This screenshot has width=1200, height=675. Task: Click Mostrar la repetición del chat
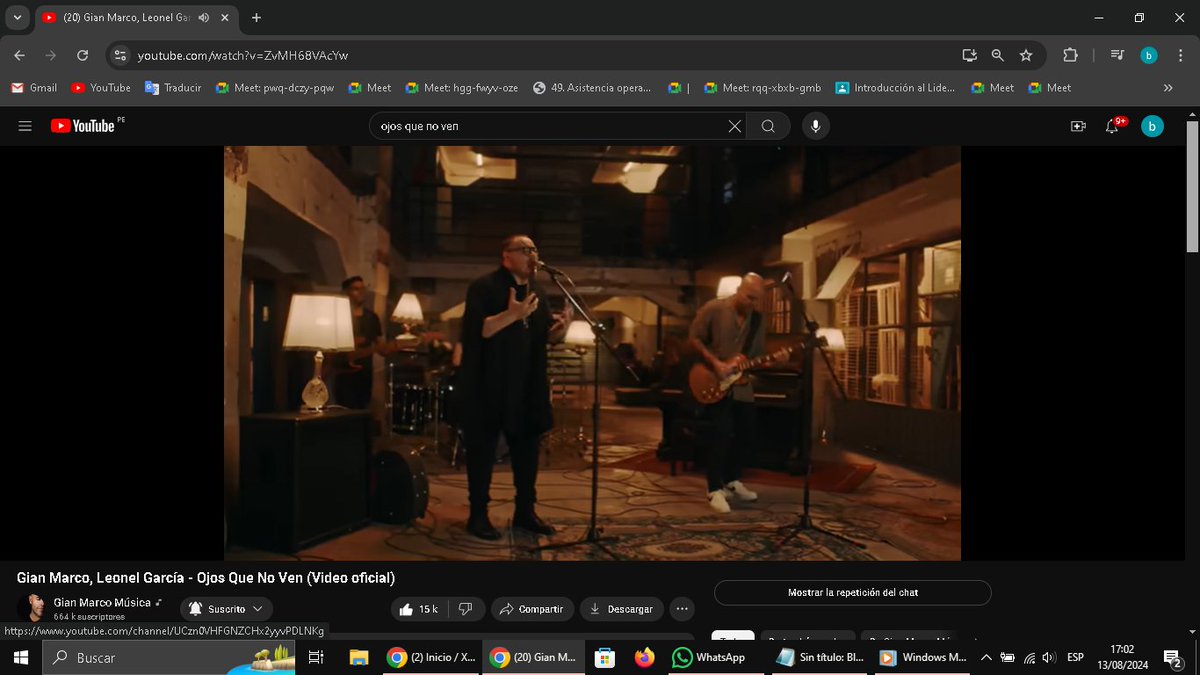coord(853,593)
